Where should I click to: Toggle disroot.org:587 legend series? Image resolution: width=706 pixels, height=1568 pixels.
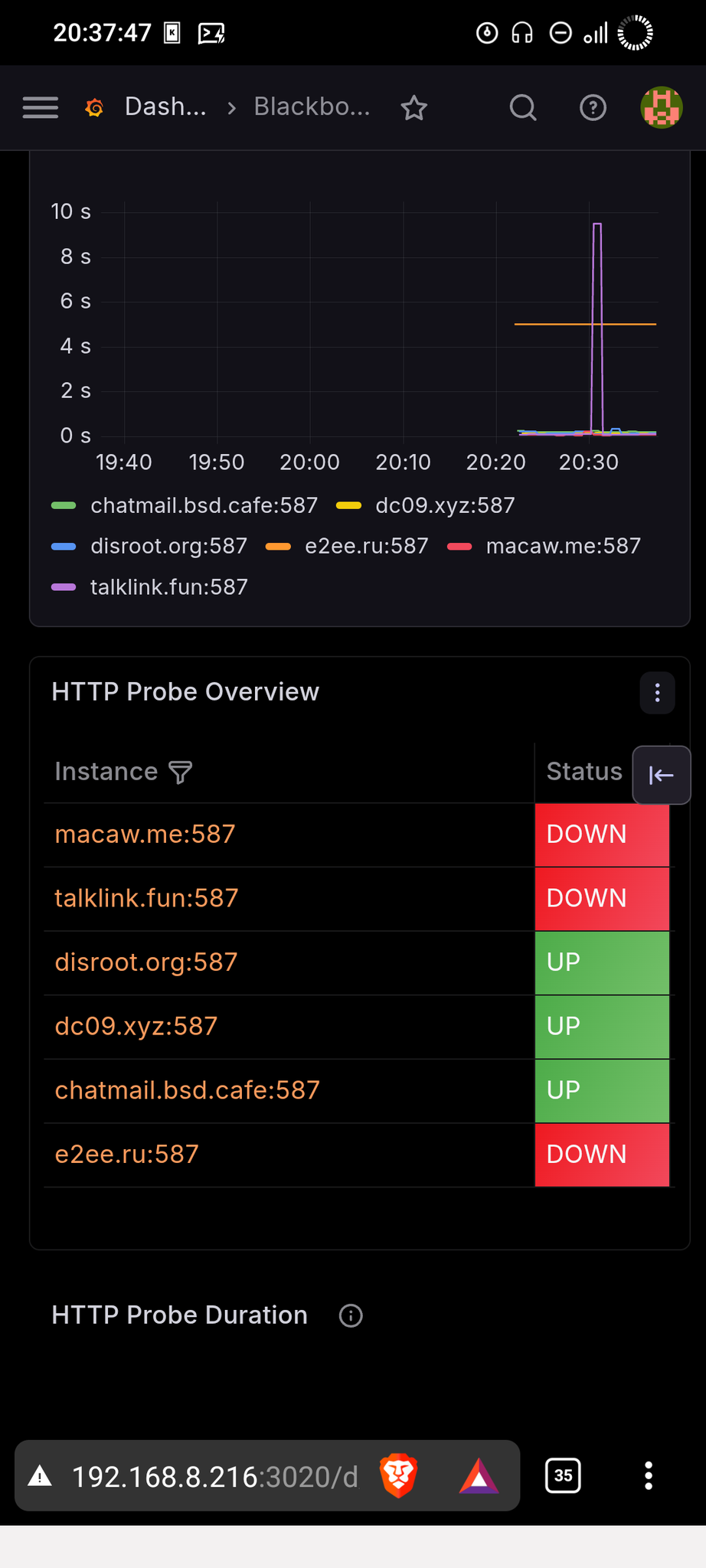[168, 546]
